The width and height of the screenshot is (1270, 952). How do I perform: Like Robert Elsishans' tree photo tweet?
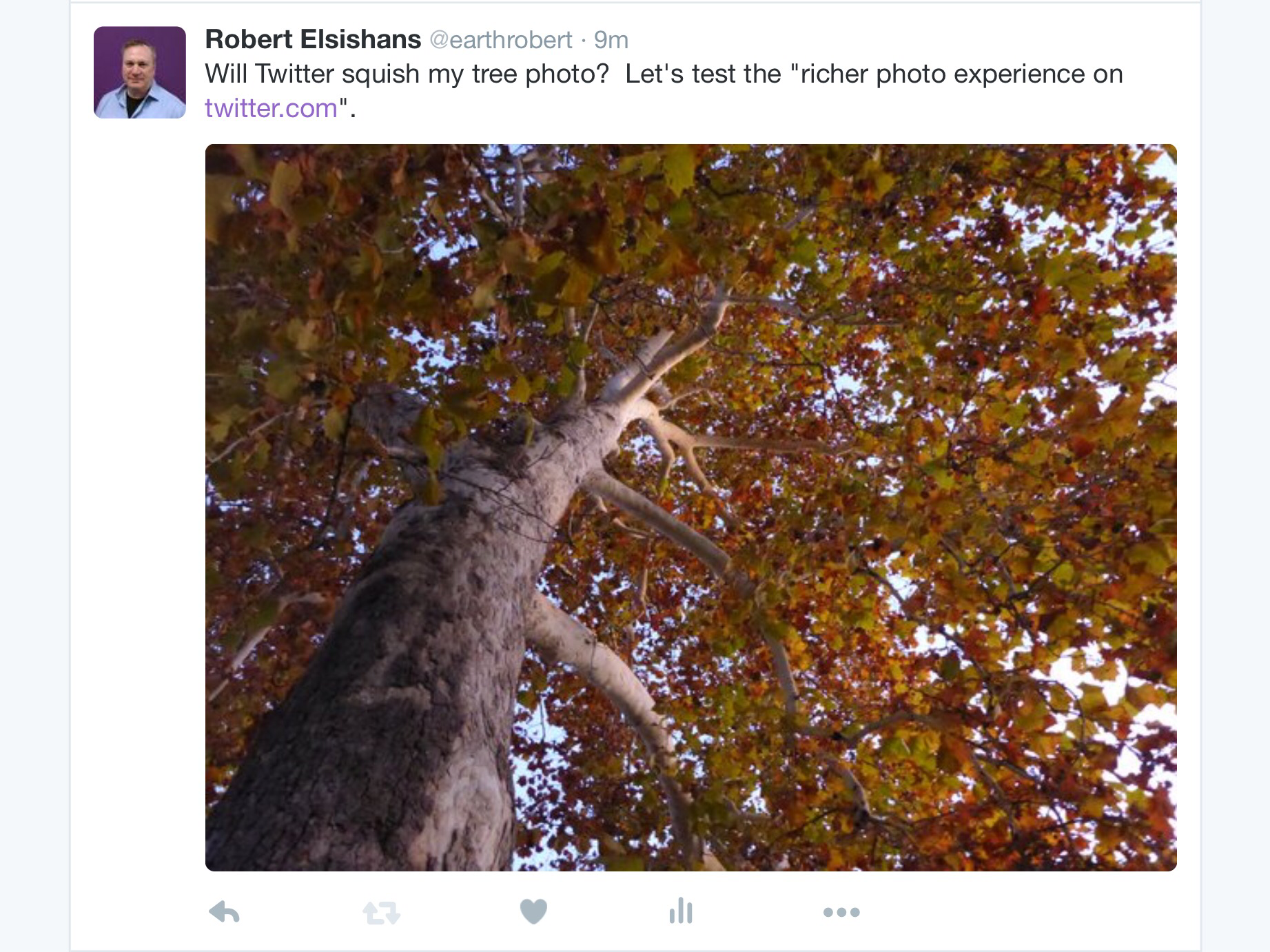(533, 911)
